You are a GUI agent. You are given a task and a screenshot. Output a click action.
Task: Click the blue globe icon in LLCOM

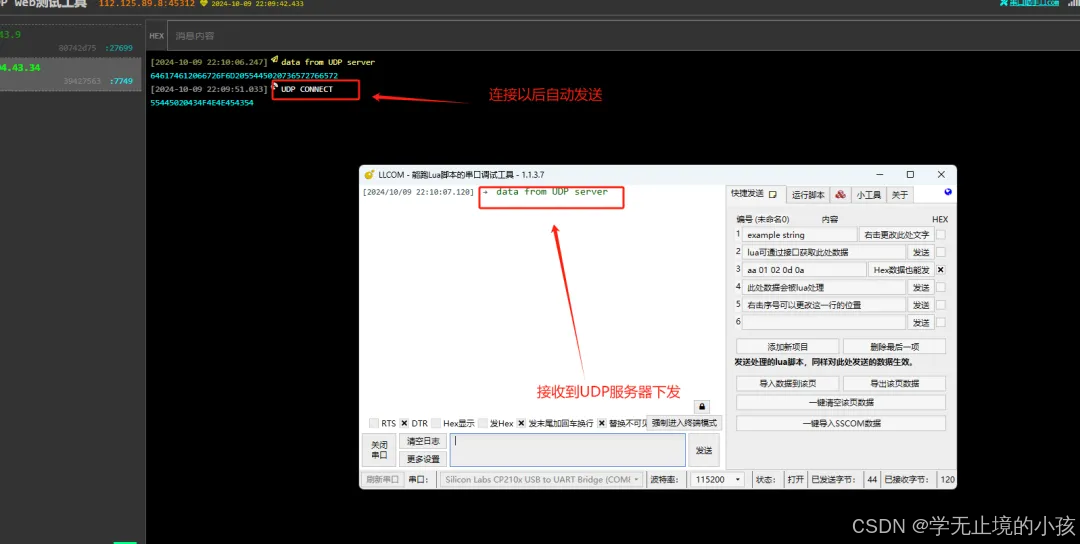(948, 192)
